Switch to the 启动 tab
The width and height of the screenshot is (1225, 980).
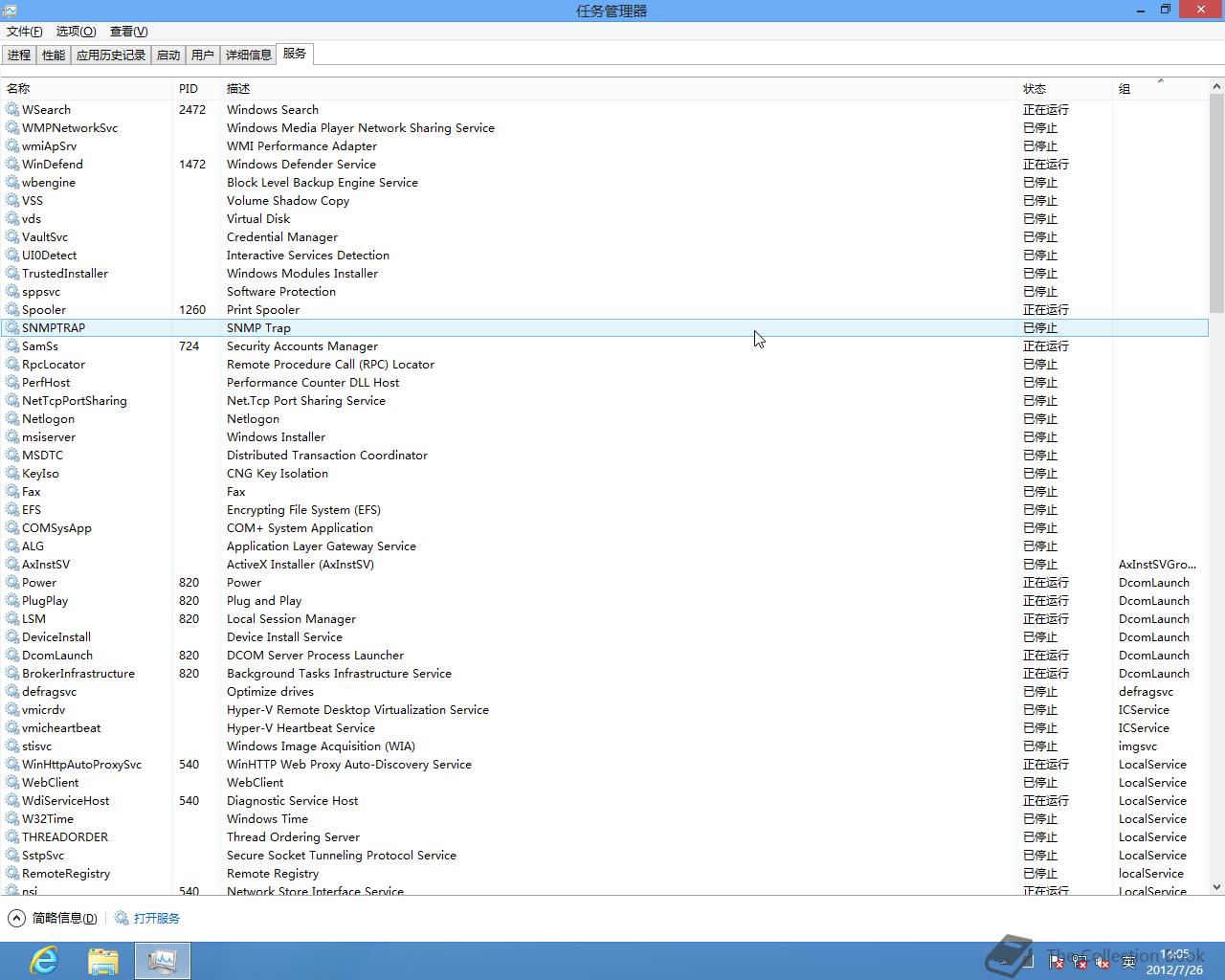[168, 55]
